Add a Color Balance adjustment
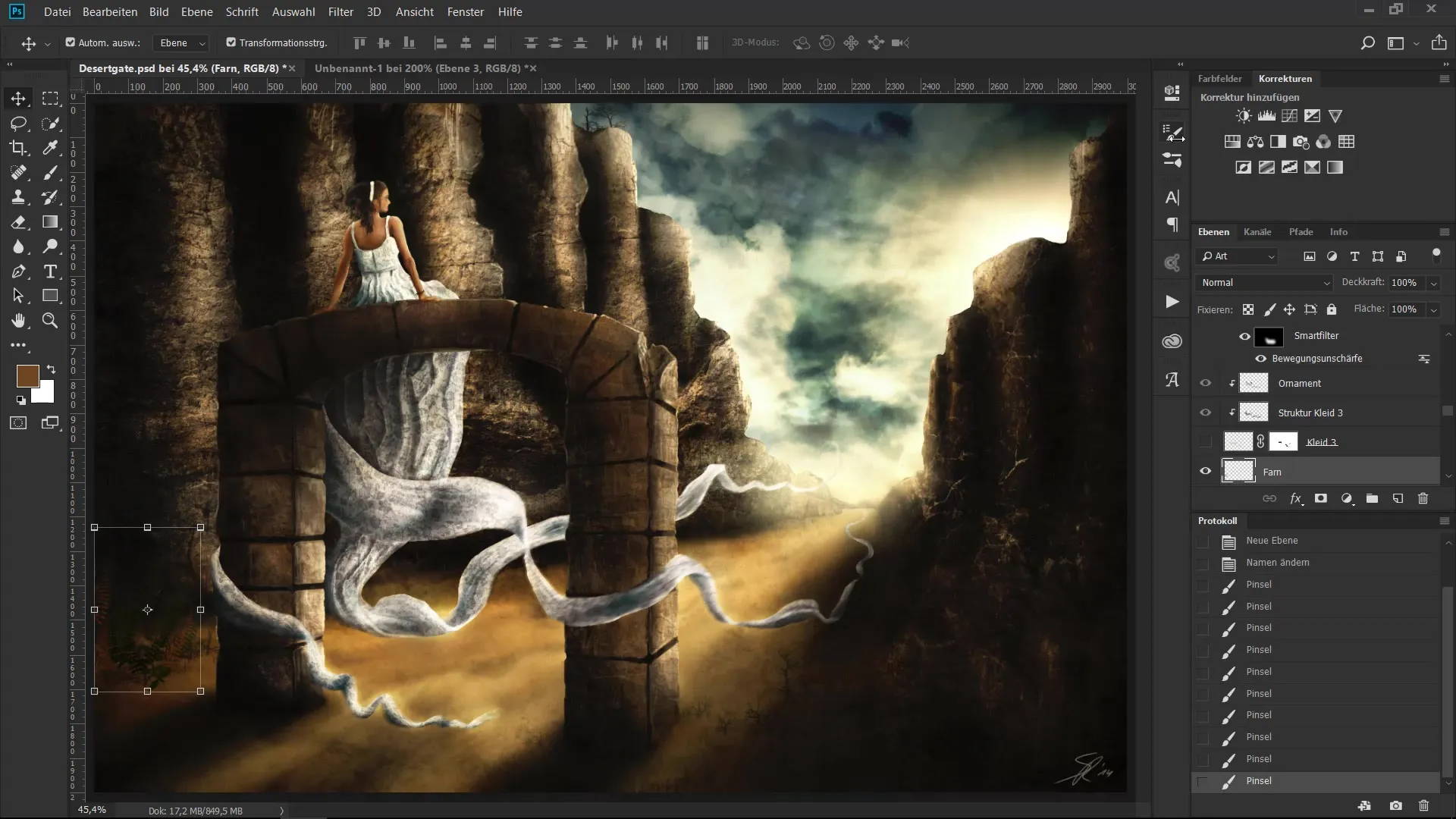The height and width of the screenshot is (819, 1456). [1255, 142]
